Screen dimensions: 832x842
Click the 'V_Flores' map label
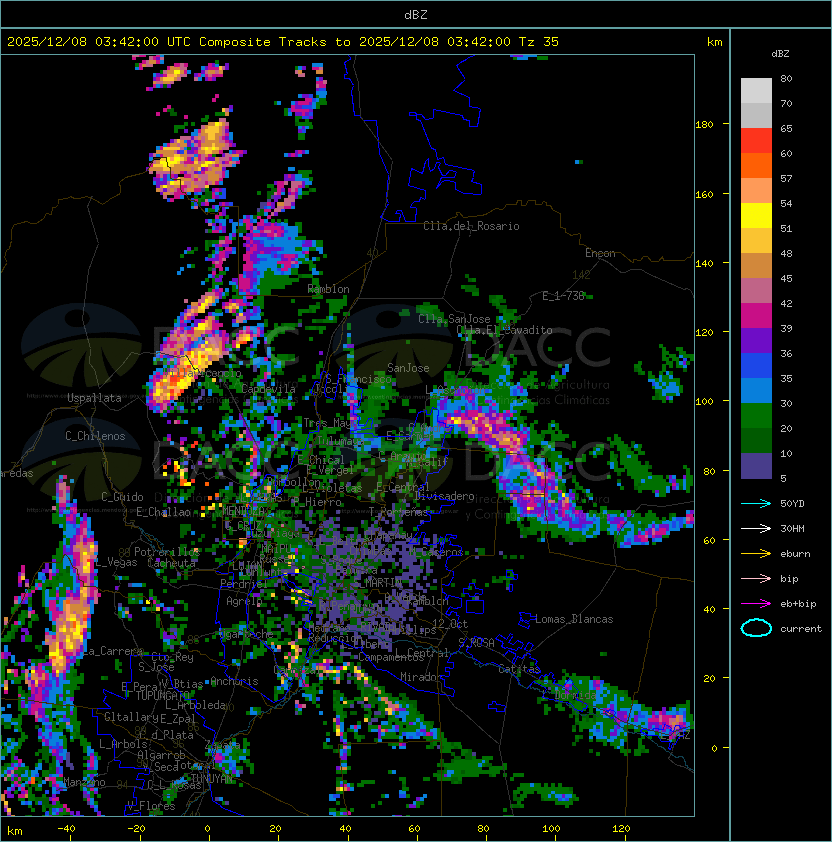[x=151, y=806]
